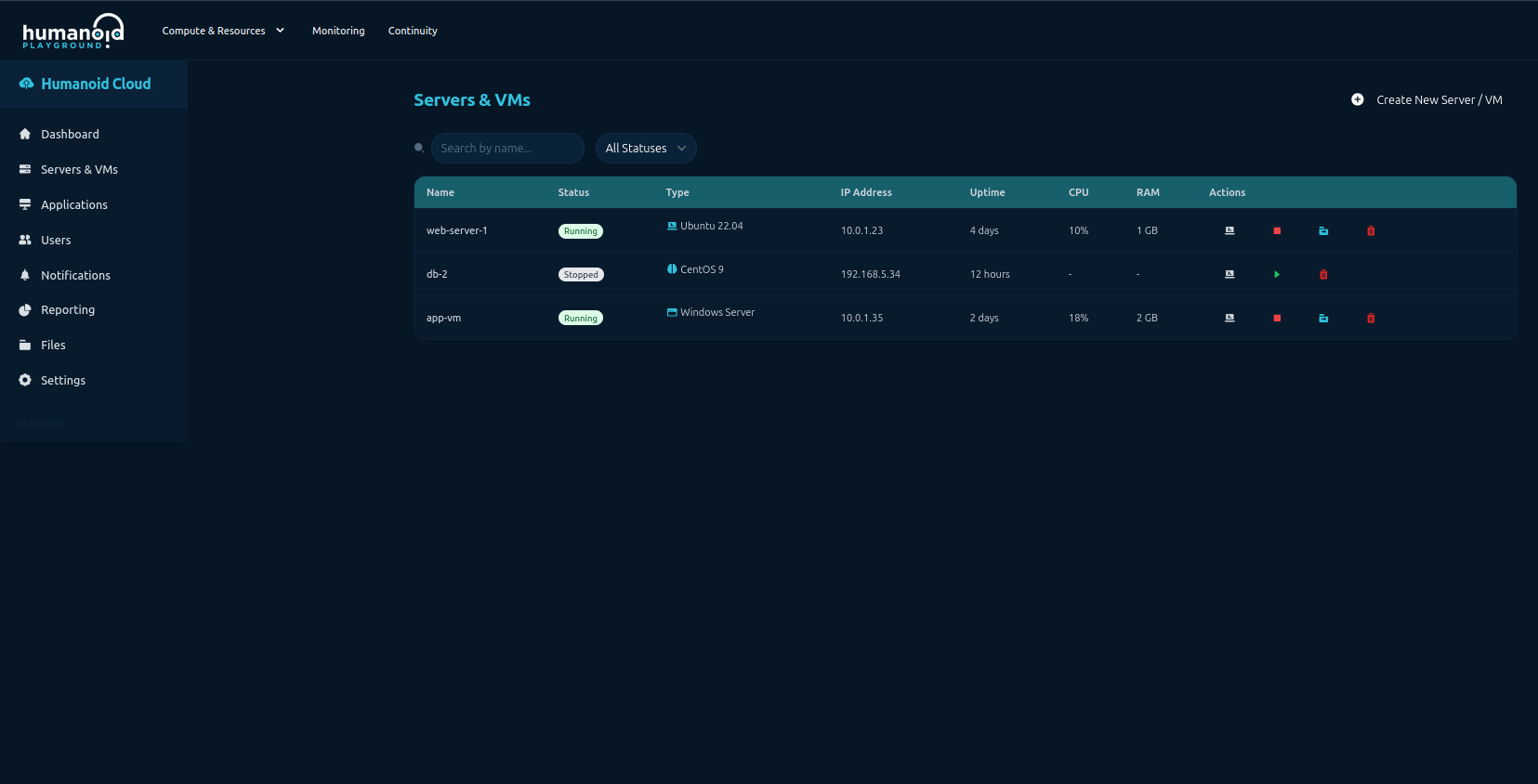Click the blue folder icon for web-server-1
Screen dimensions: 1538x784
pos(1323,230)
